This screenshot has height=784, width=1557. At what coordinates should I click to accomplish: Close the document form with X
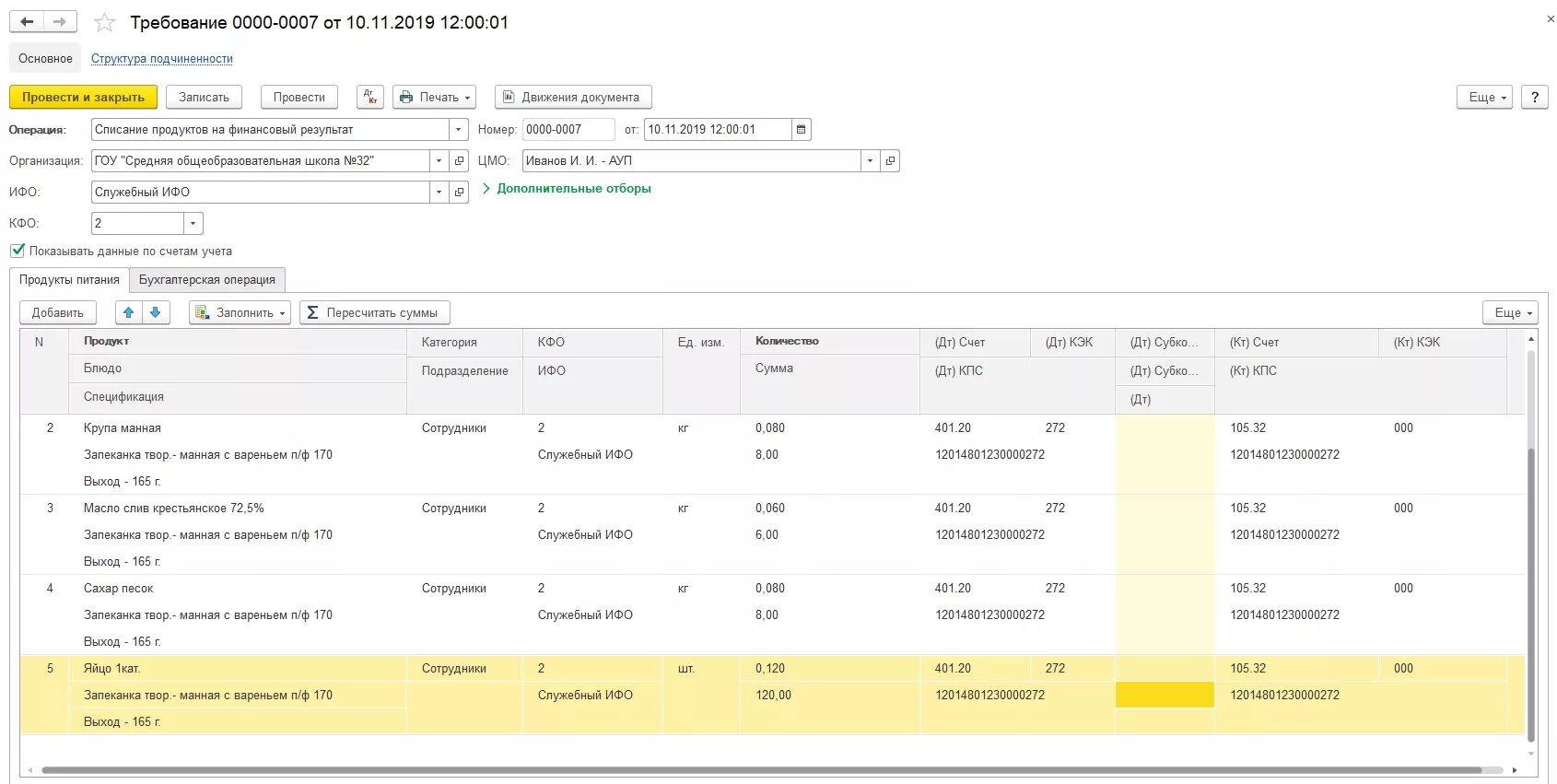coord(1550,19)
